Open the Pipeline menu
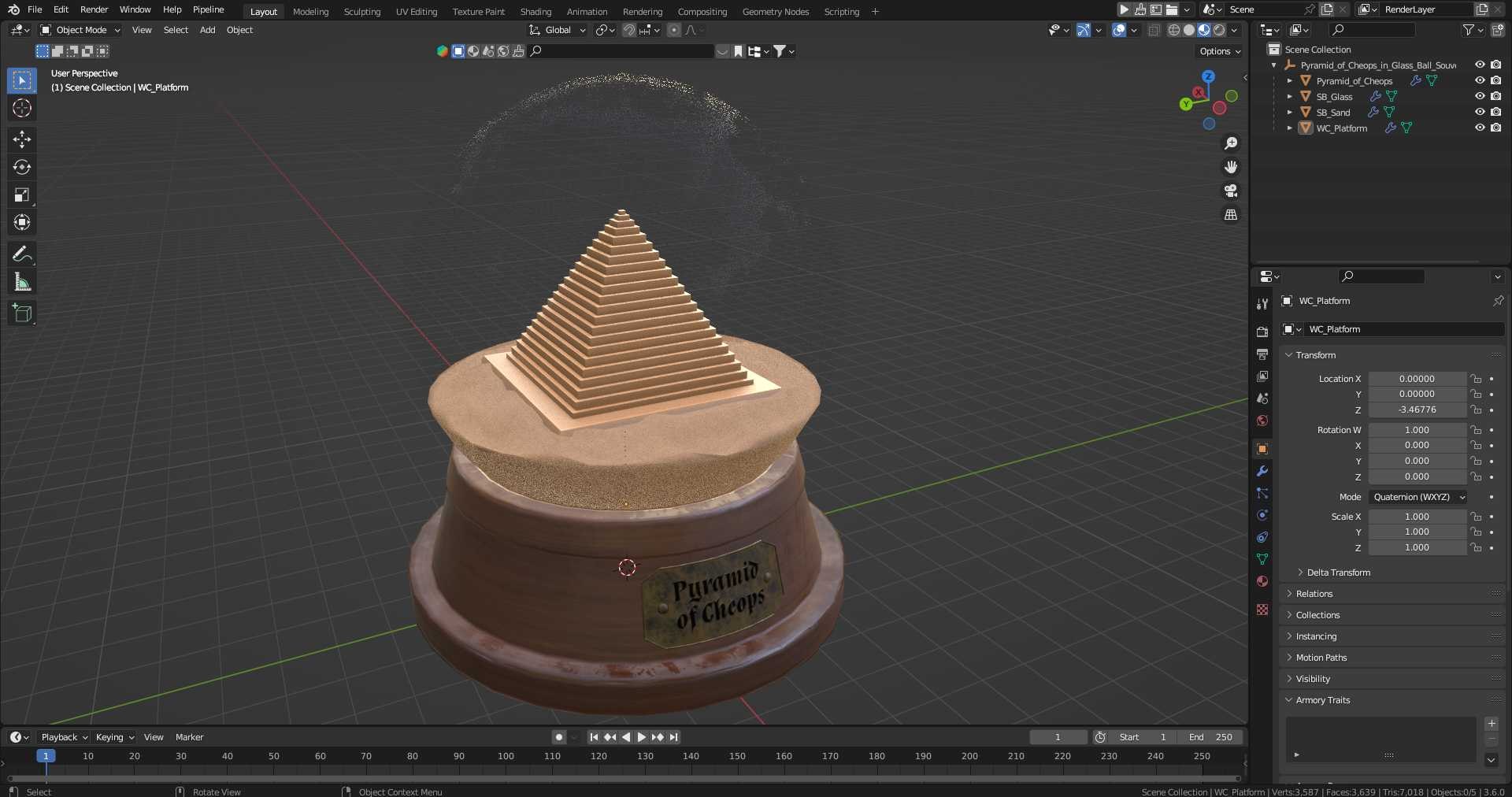1512x797 pixels. [x=208, y=9]
